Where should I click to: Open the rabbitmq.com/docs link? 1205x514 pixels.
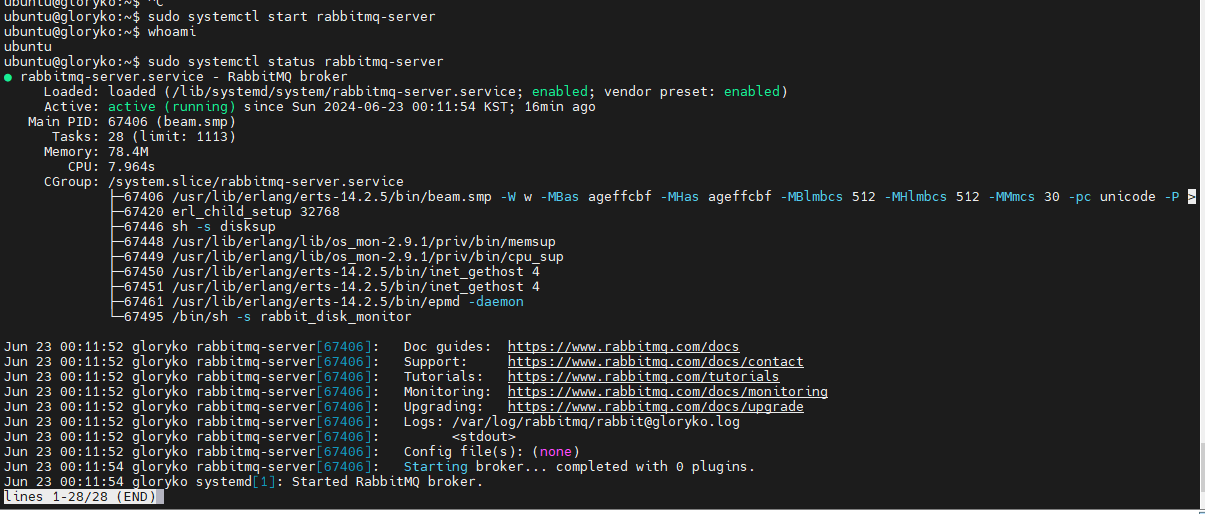623,347
